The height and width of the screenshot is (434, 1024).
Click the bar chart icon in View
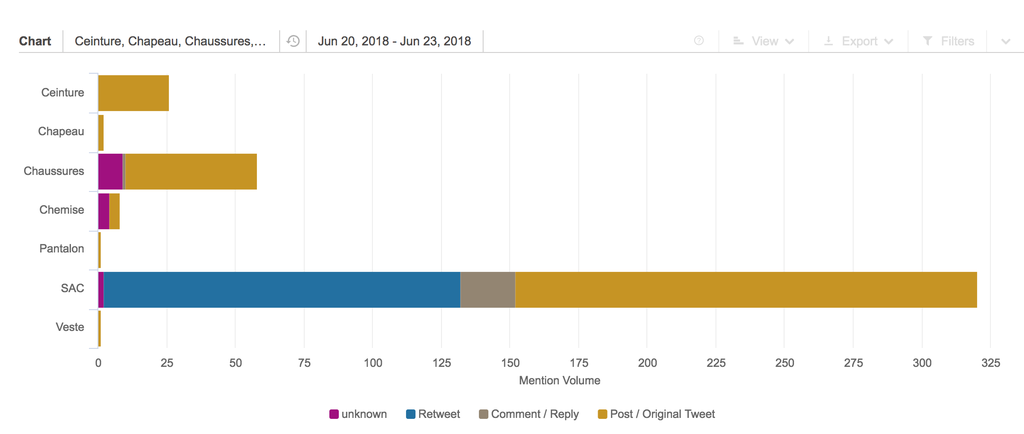click(738, 41)
